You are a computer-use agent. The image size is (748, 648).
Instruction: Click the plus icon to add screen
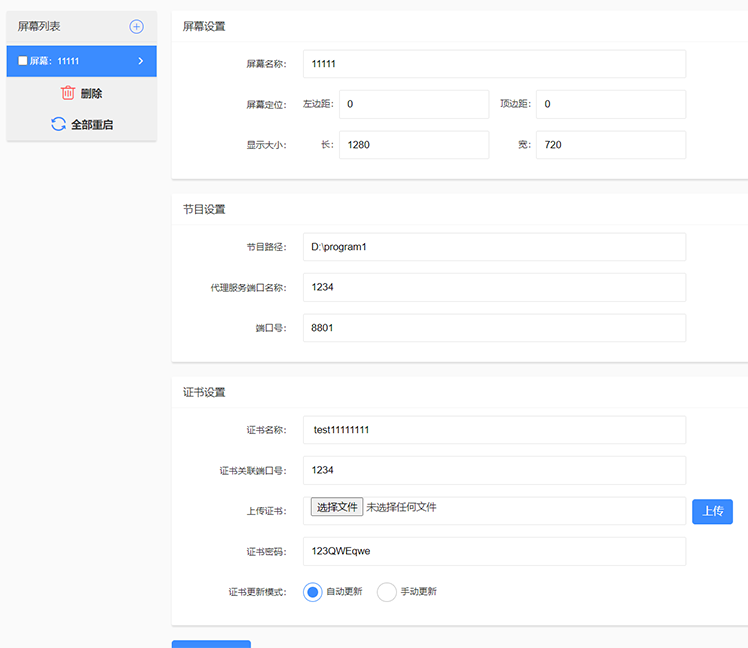(x=137, y=27)
